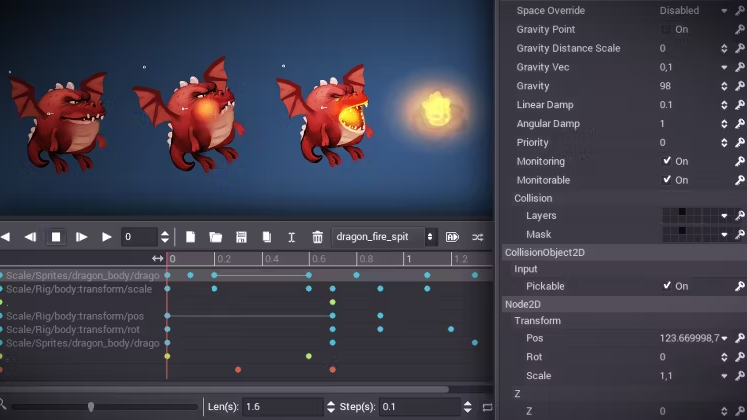The width and height of the screenshot is (747, 420).
Task: Toggle the Gravity Point checkbox
Action: click(x=666, y=30)
